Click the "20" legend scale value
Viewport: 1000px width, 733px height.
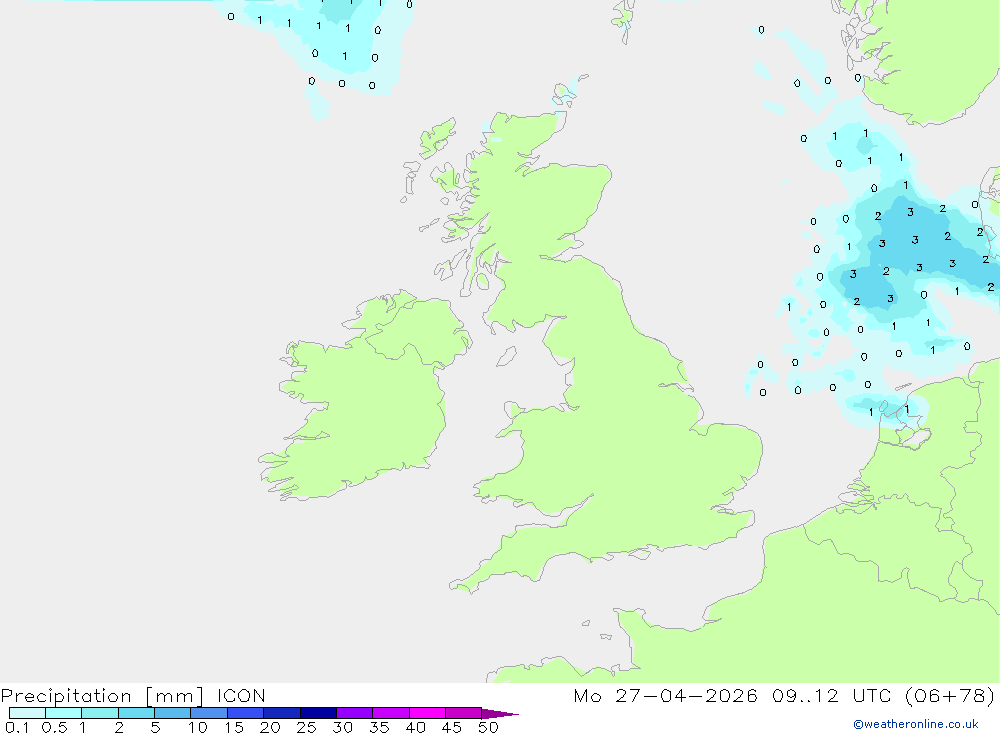click(270, 727)
